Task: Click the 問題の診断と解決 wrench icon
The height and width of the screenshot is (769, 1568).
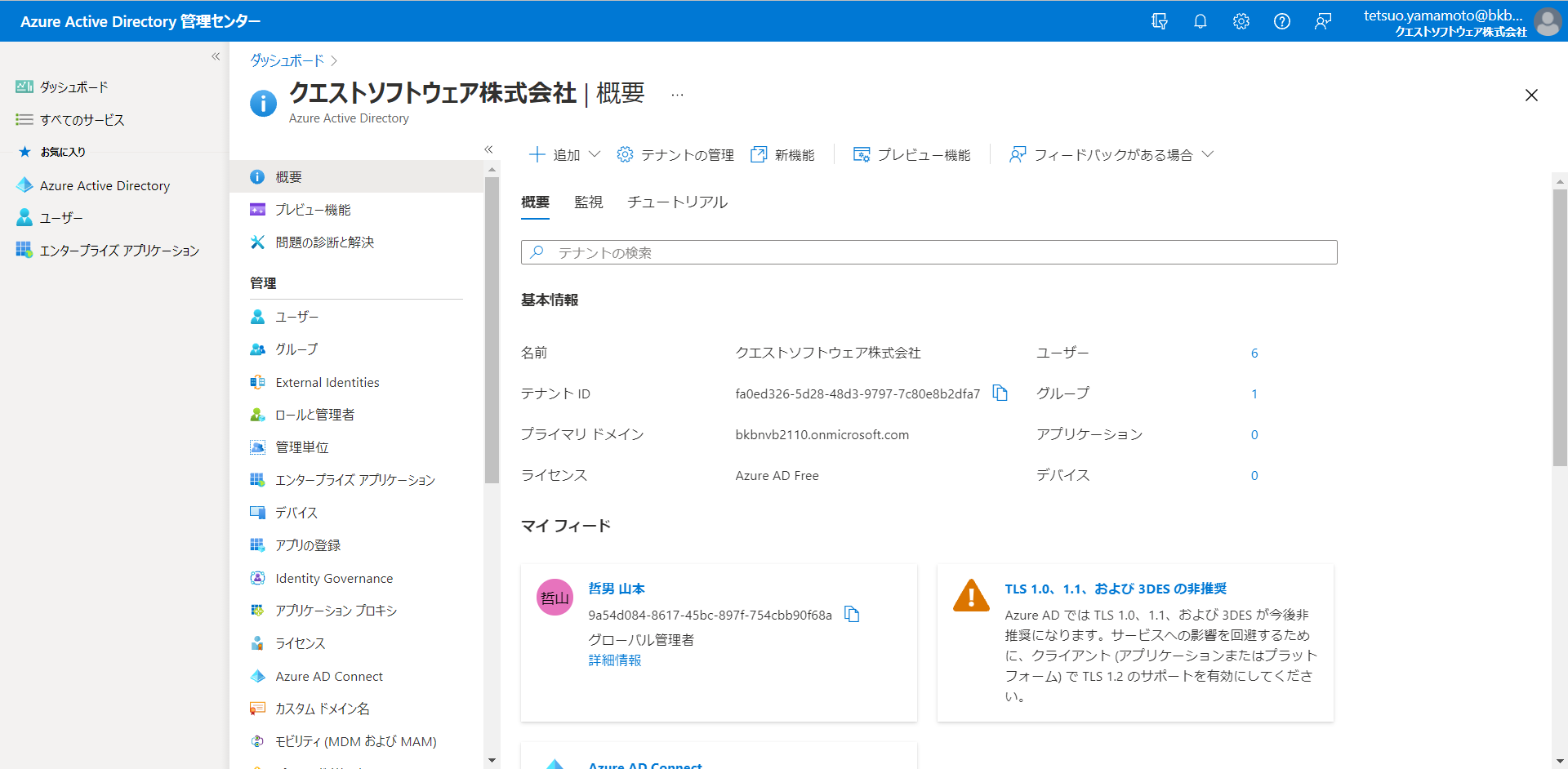Action: click(257, 242)
